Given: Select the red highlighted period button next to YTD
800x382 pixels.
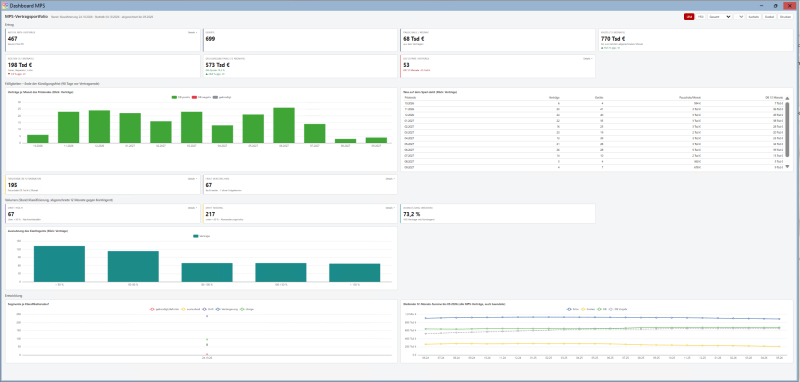Looking at the screenshot, I should pos(689,17).
